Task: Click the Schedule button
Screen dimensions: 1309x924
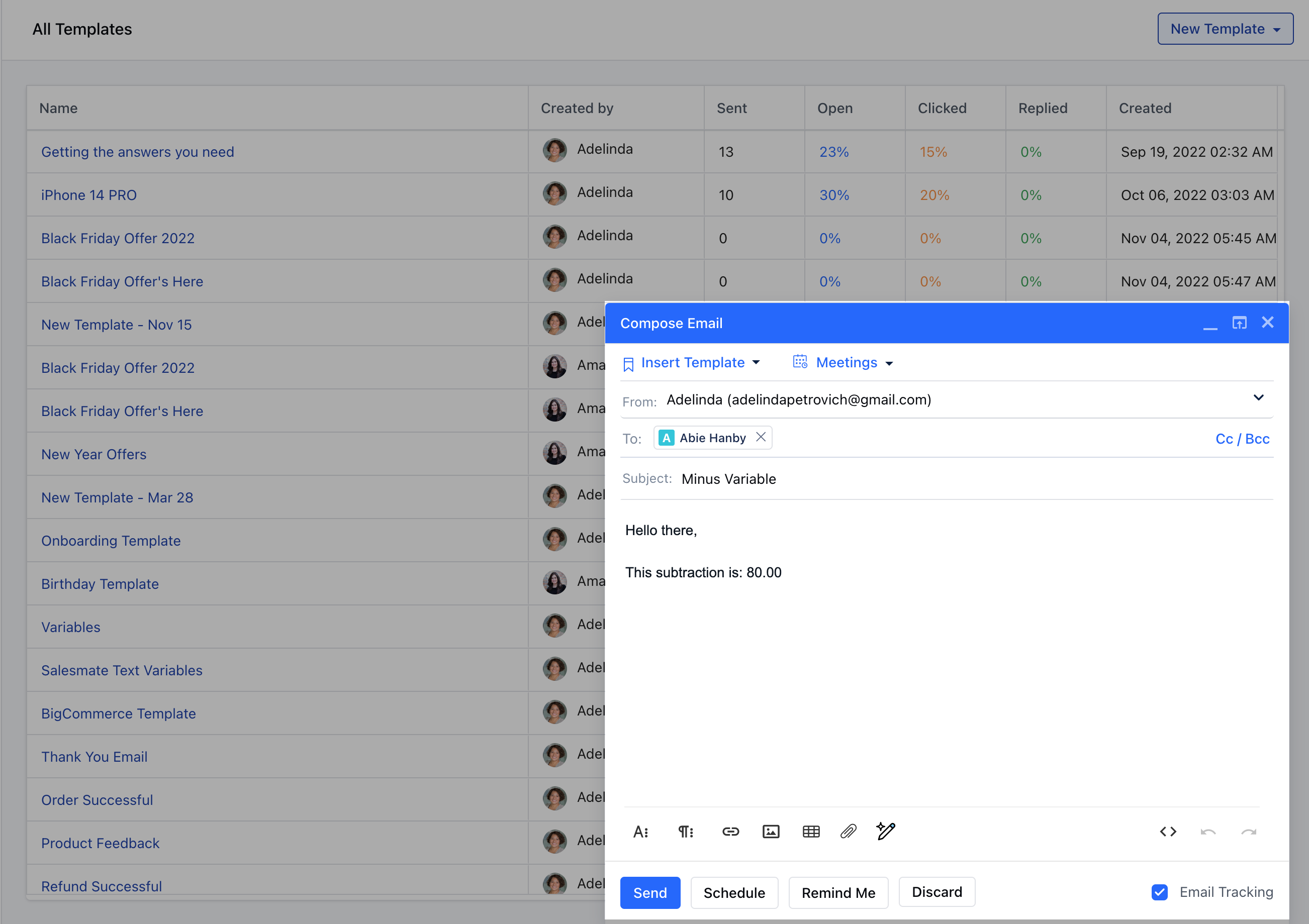Action: click(734, 893)
